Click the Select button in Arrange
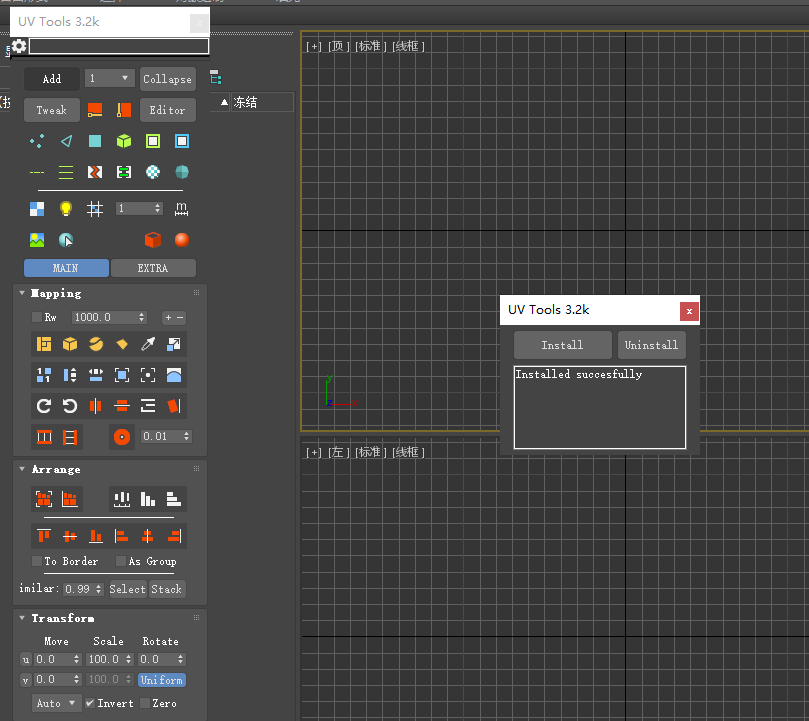Viewport: 809px width, 721px height. [x=127, y=589]
